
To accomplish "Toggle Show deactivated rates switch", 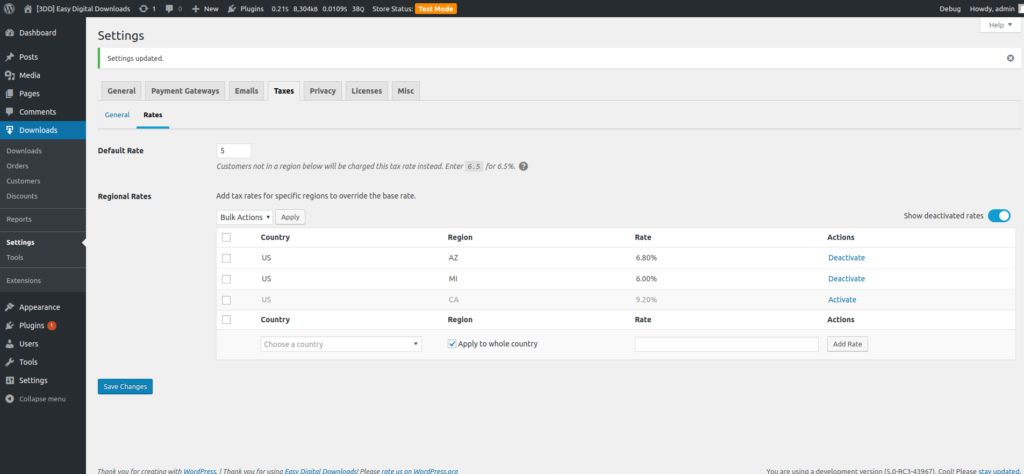I will click(x=999, y=215).
